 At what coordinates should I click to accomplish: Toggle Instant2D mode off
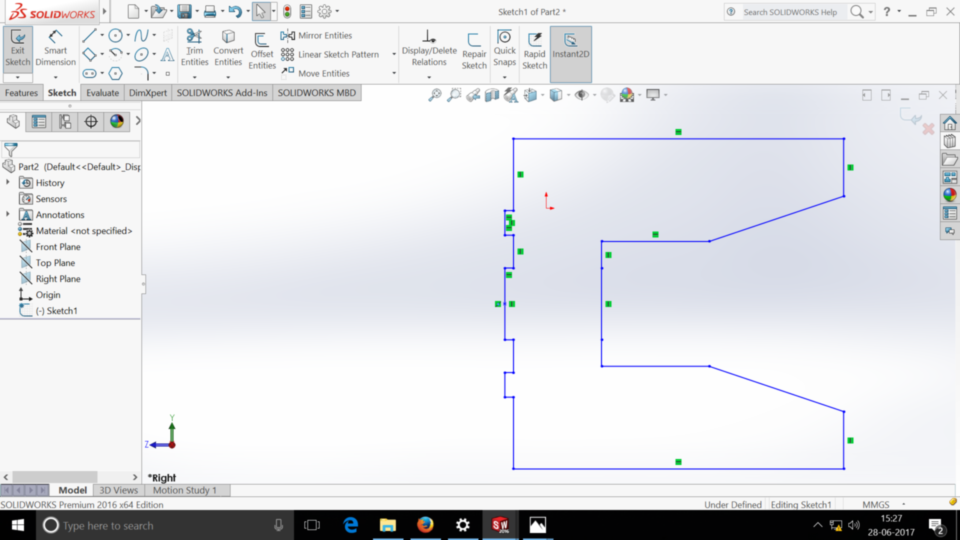pos(571,54)
